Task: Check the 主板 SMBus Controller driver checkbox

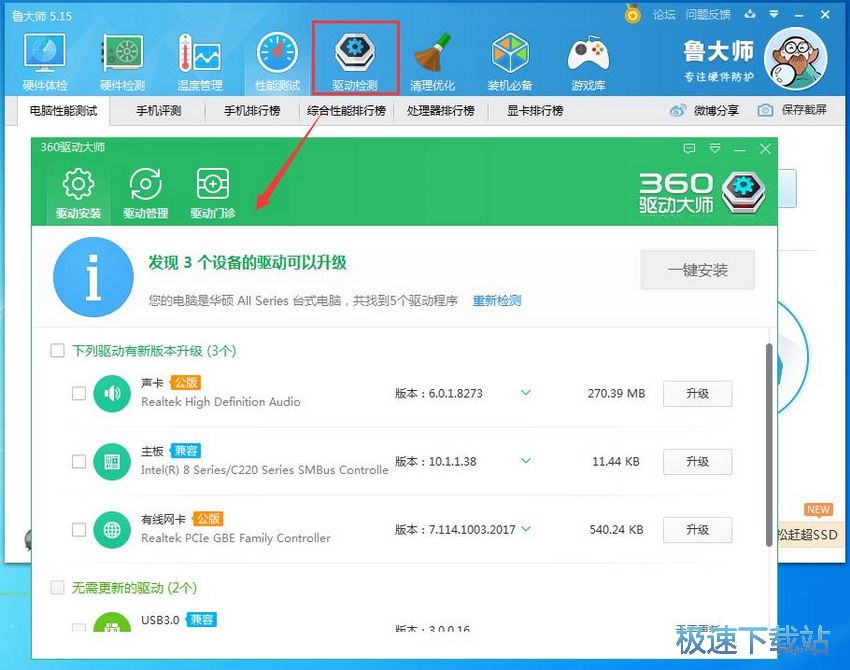Action: [79, 462]
